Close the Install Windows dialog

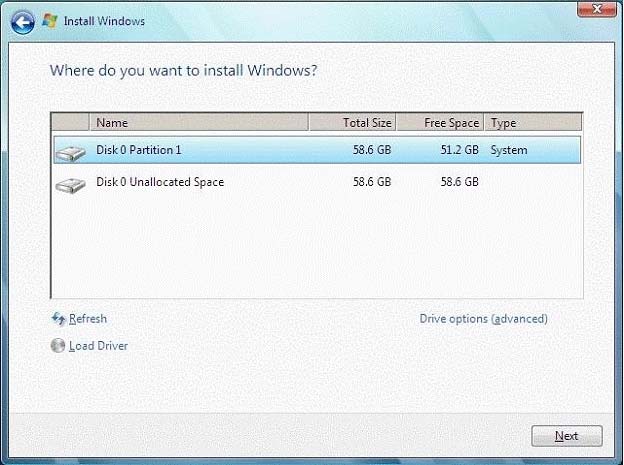[597, 9]
